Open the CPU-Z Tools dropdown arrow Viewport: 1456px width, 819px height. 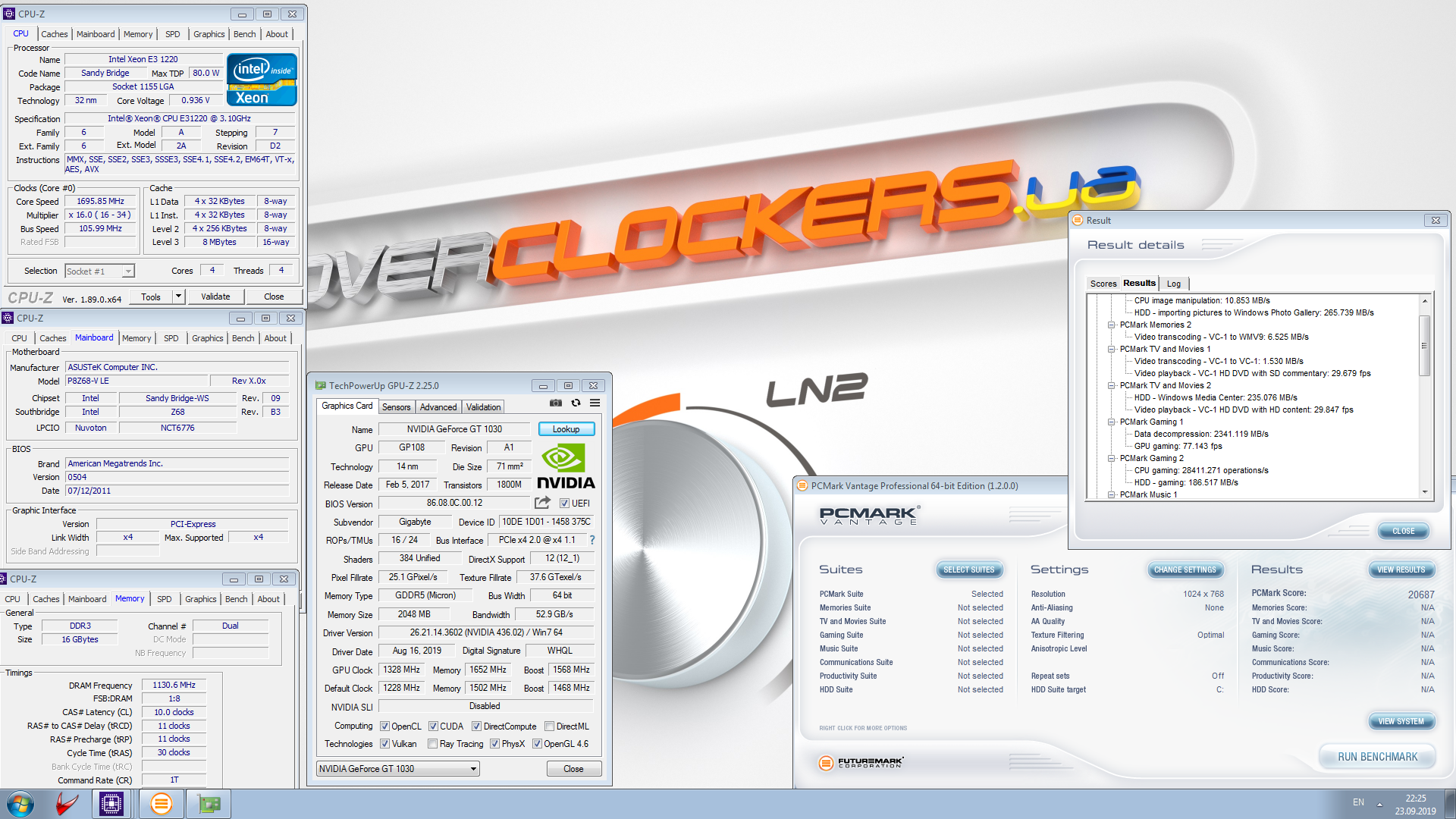pos(178,297)
